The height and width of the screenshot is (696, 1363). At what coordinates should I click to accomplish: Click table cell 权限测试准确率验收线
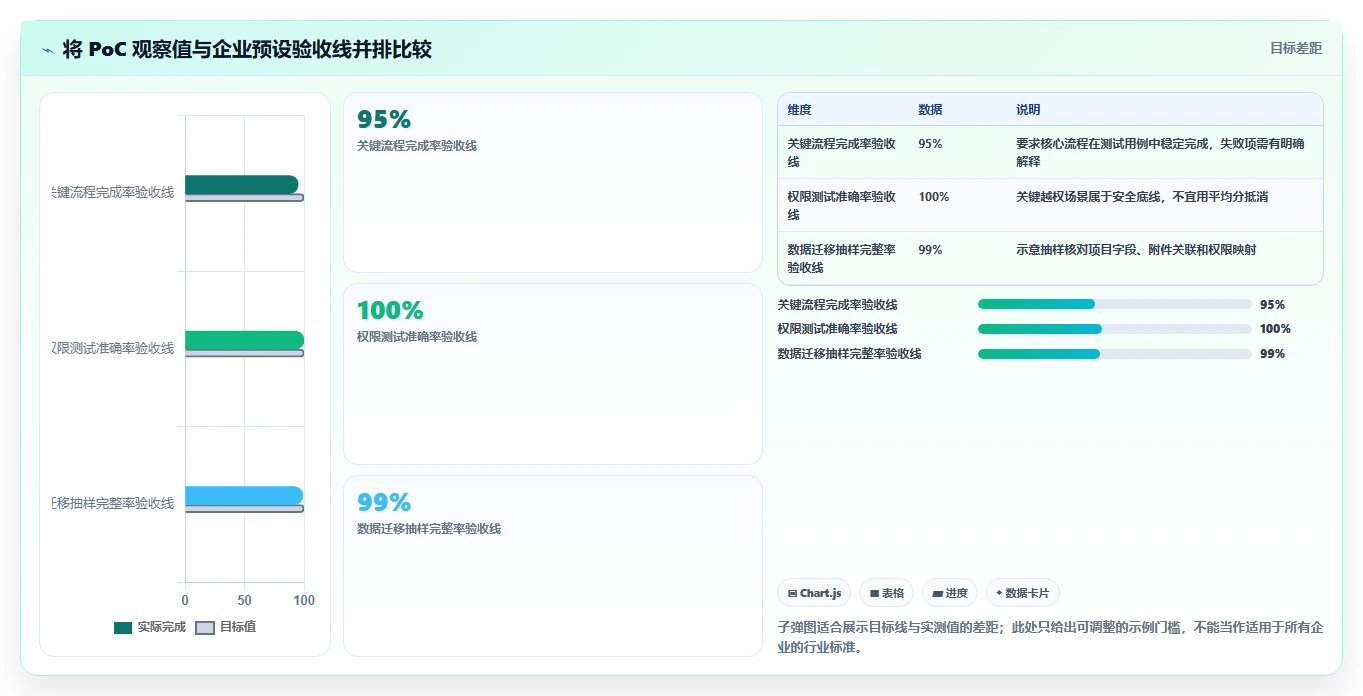tap(841, 205)
